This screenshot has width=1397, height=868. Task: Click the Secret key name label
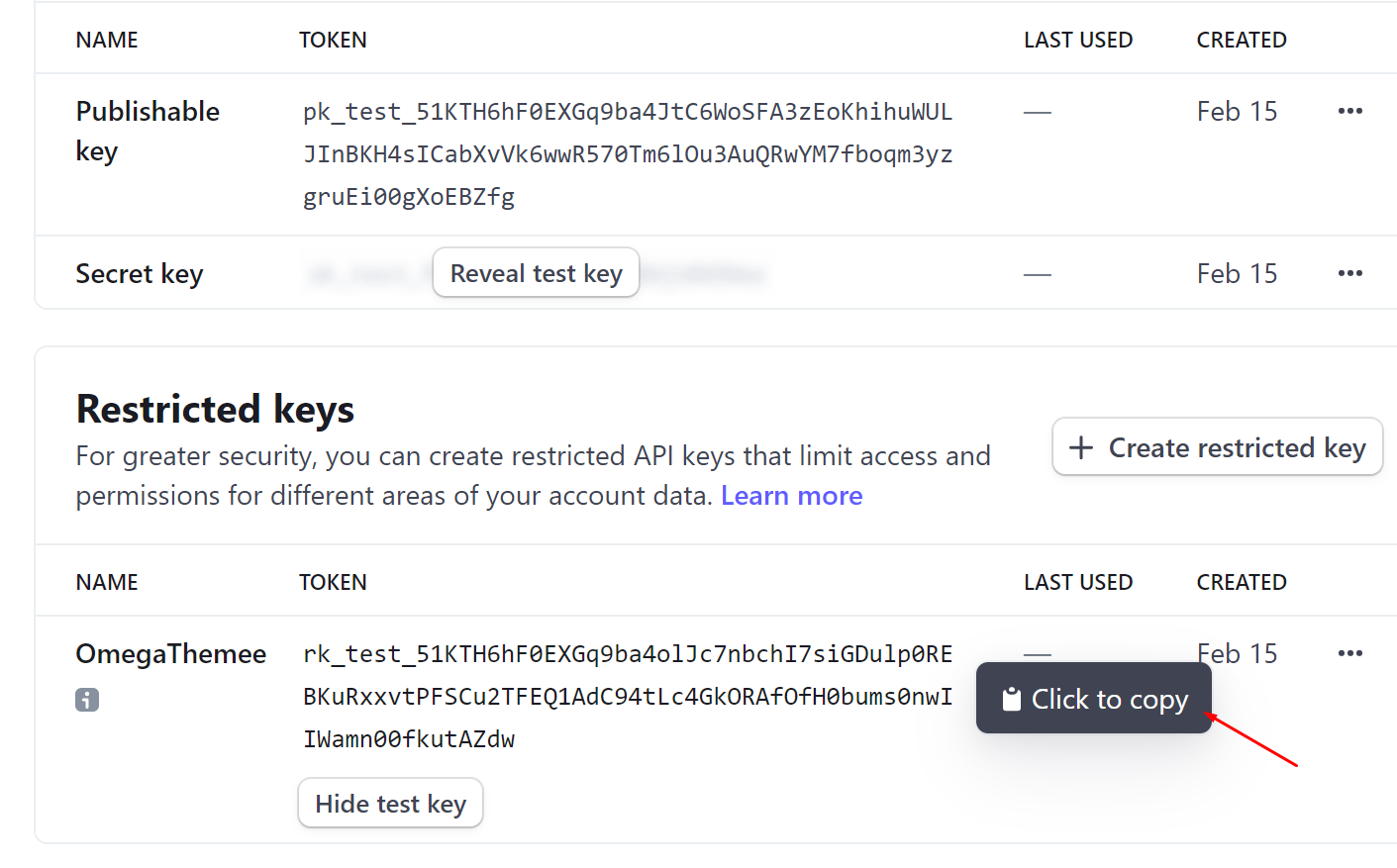[x=140, y=274]
